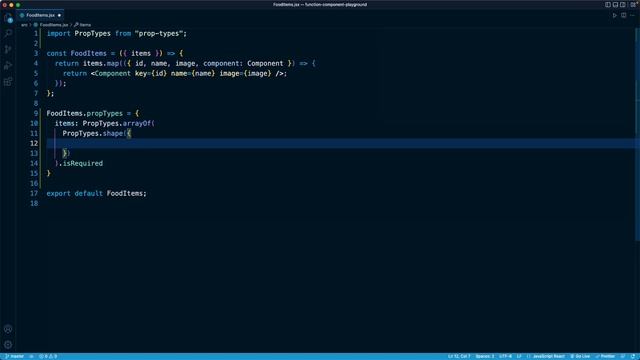Open notifications bell in status bar
Image resolution: width=640 pixels, height=360 pixels.
(x=633, y=356)
